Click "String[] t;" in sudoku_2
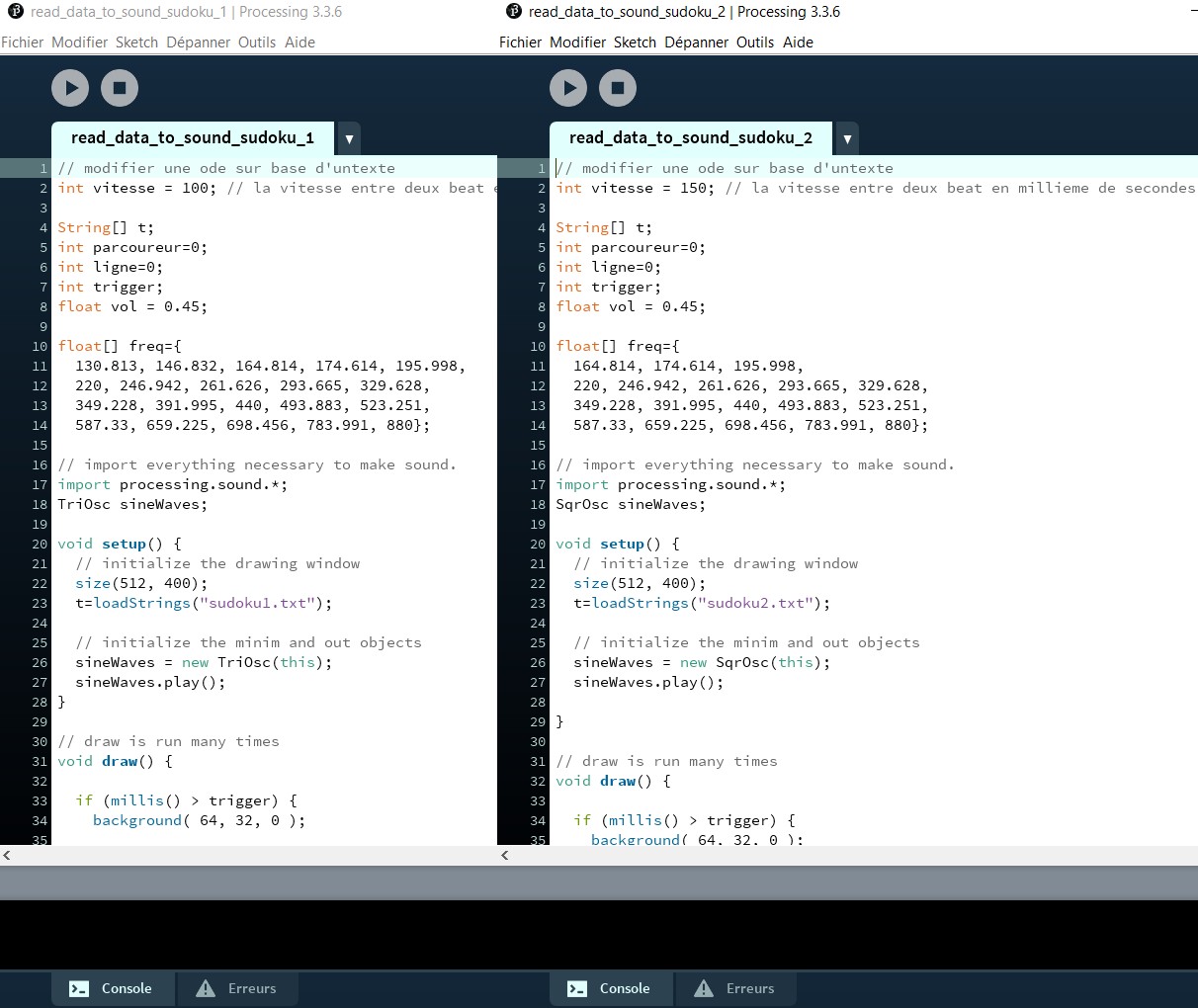The image size is (1198, 1008). coord(604,227)
